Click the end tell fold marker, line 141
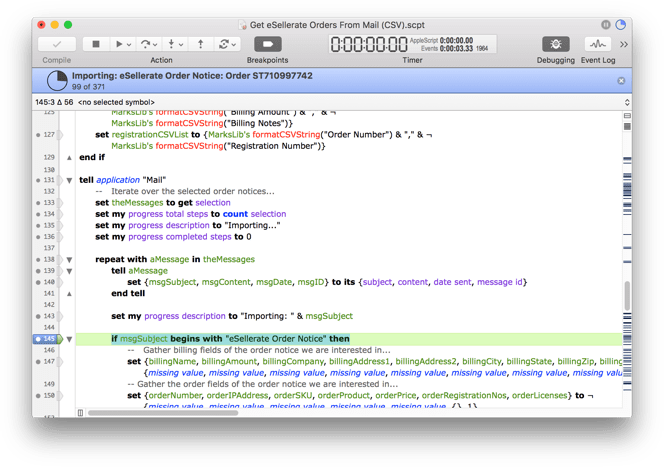 point(69,293)
